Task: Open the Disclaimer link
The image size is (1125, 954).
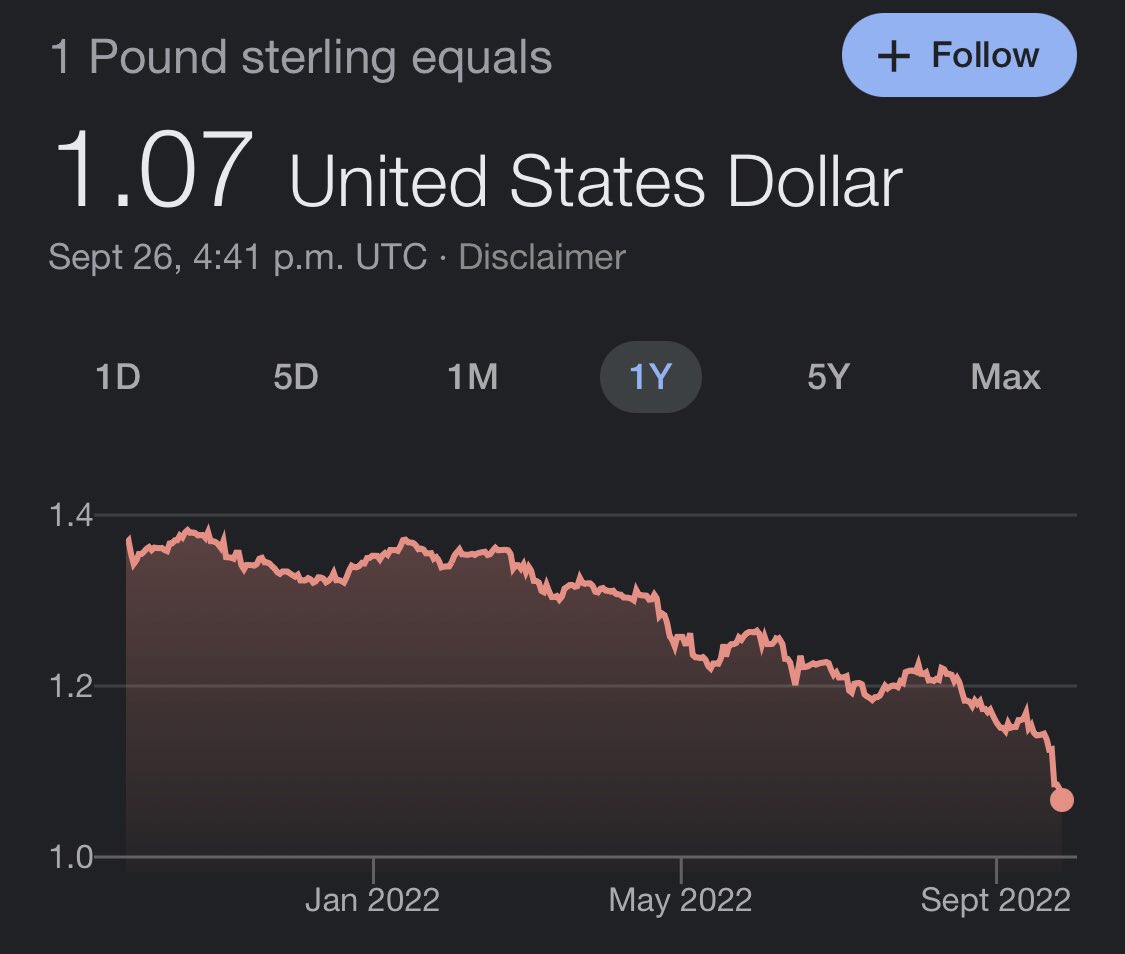Action: tap(541, 257)
